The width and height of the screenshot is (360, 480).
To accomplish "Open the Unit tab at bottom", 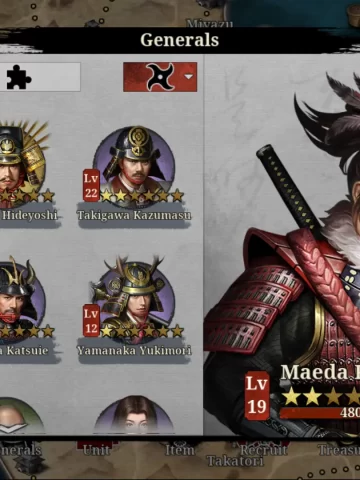I will [x=96, y=450].
